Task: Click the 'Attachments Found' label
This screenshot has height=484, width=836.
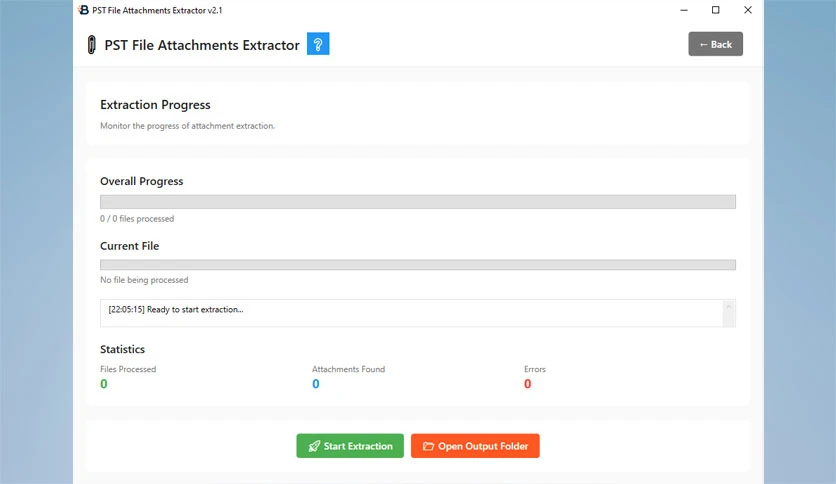Action: coord(348,369)
